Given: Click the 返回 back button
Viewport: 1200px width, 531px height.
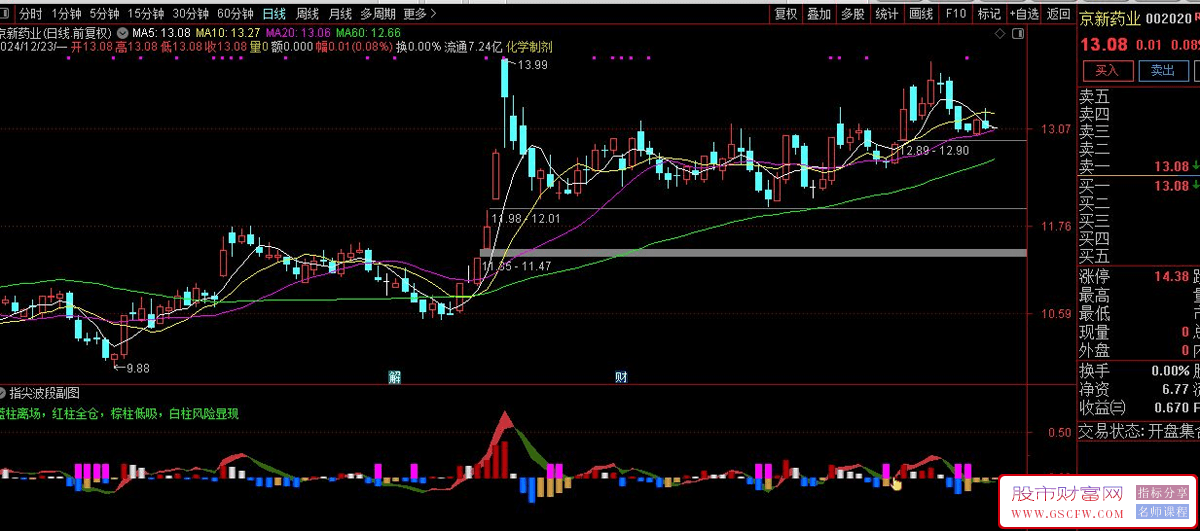Looking at the screenshot, I should [1057, 14].
